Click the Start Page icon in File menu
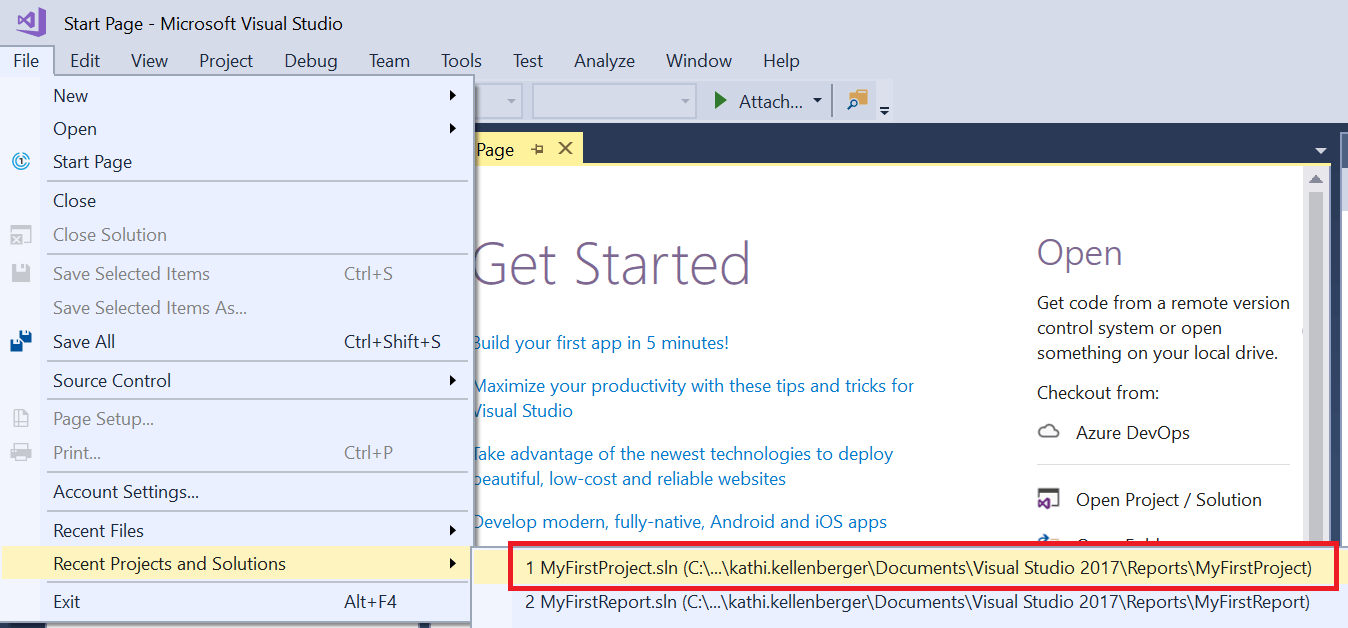 click(x=21, y=162)
